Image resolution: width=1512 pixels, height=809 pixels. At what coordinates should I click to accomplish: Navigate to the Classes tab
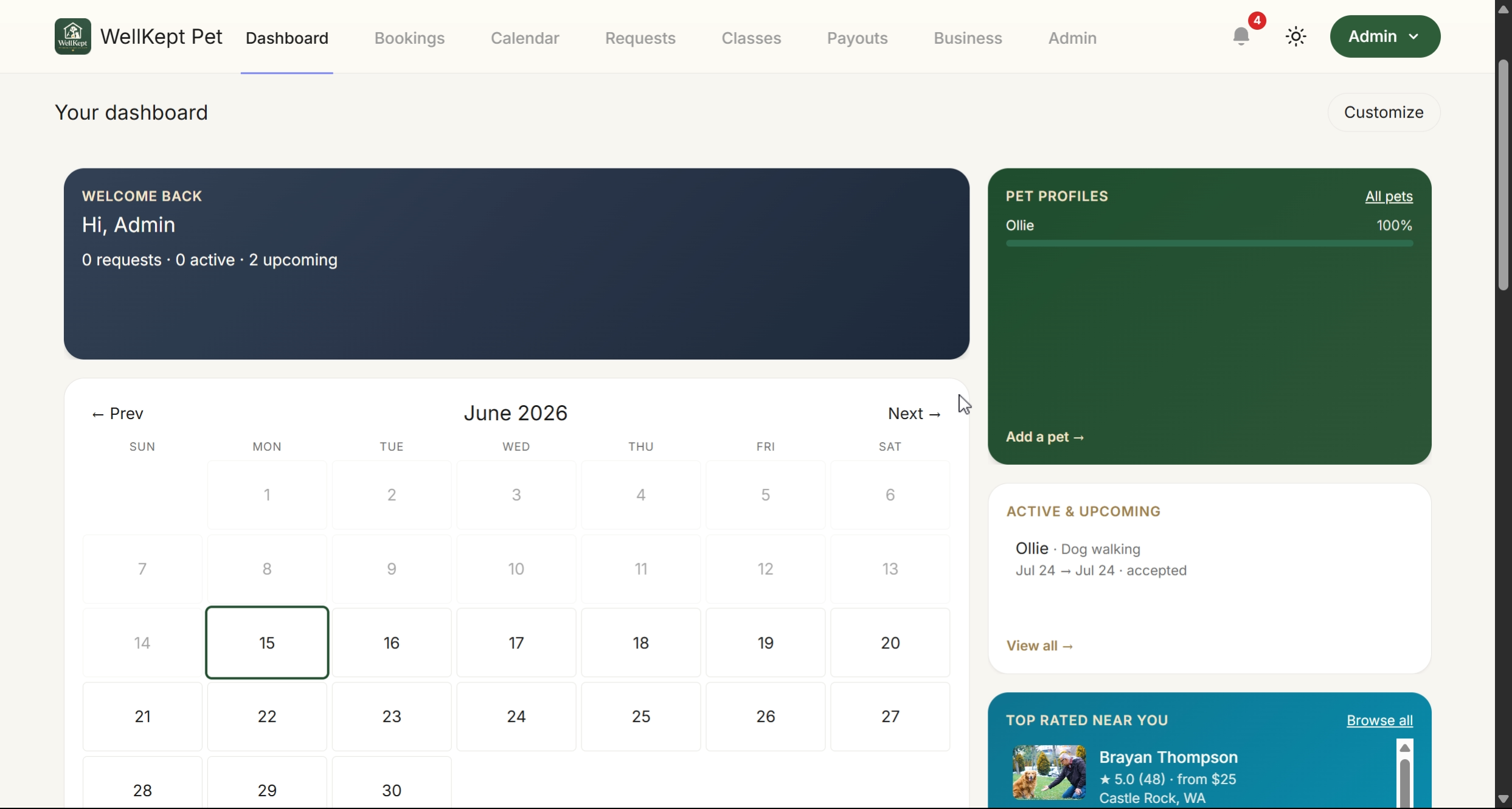click(751, 38)
